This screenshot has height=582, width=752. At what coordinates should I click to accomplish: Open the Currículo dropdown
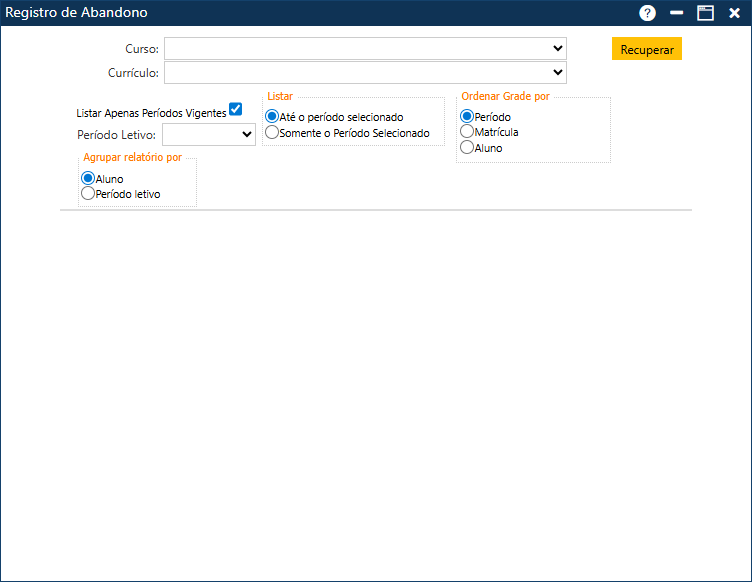click(x=557, y=72)
